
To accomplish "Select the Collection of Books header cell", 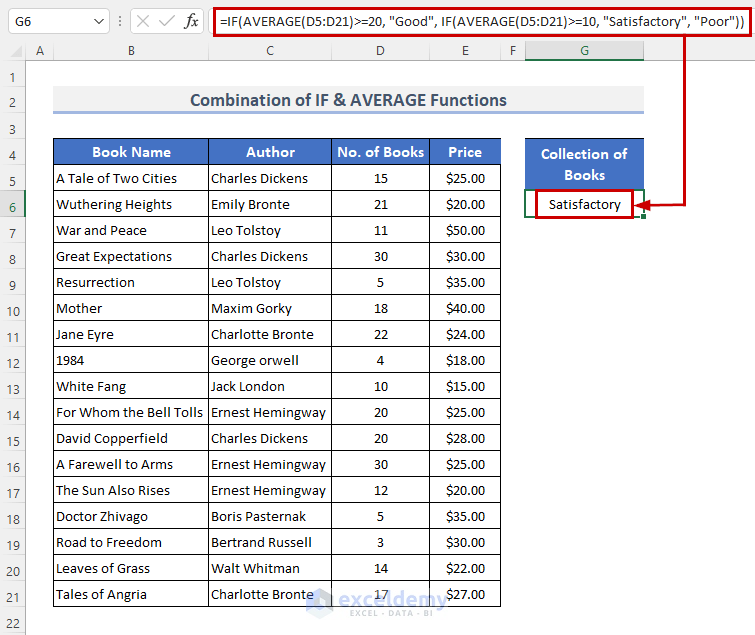I will tap(584, 164).
